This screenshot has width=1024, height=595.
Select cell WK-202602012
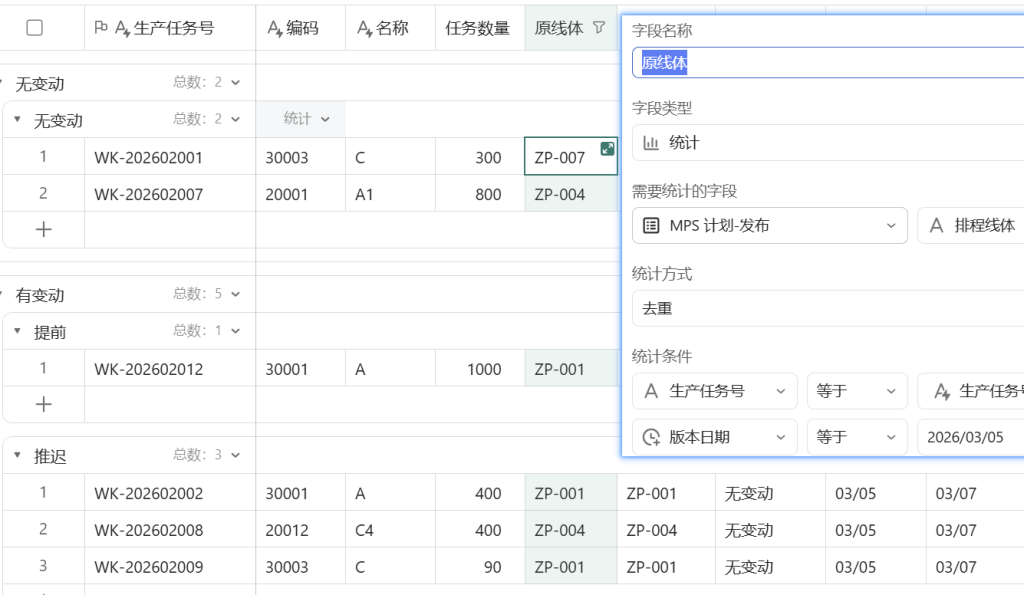(170, 368)
